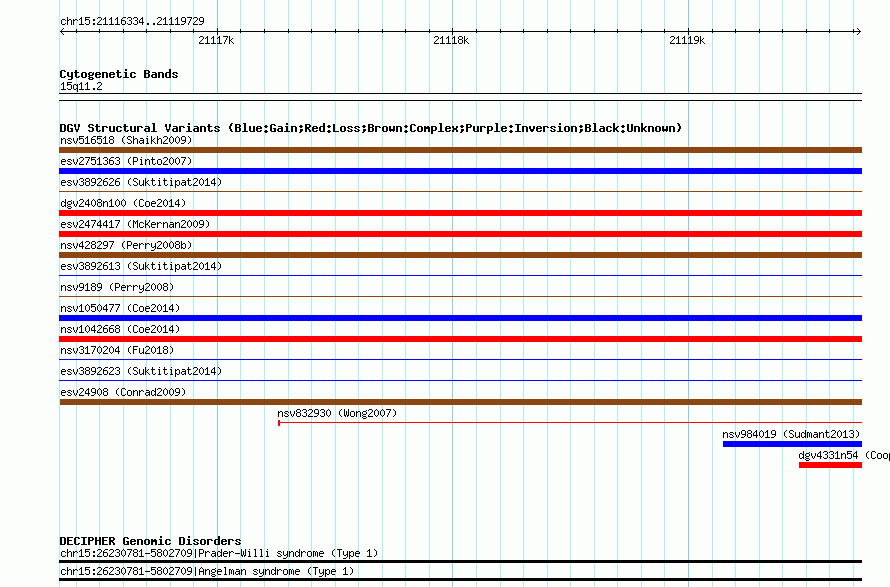890x587 pixels.
Task: Click the esv3892613 (Suktitipat2014) label
Action: coord(141,266)
